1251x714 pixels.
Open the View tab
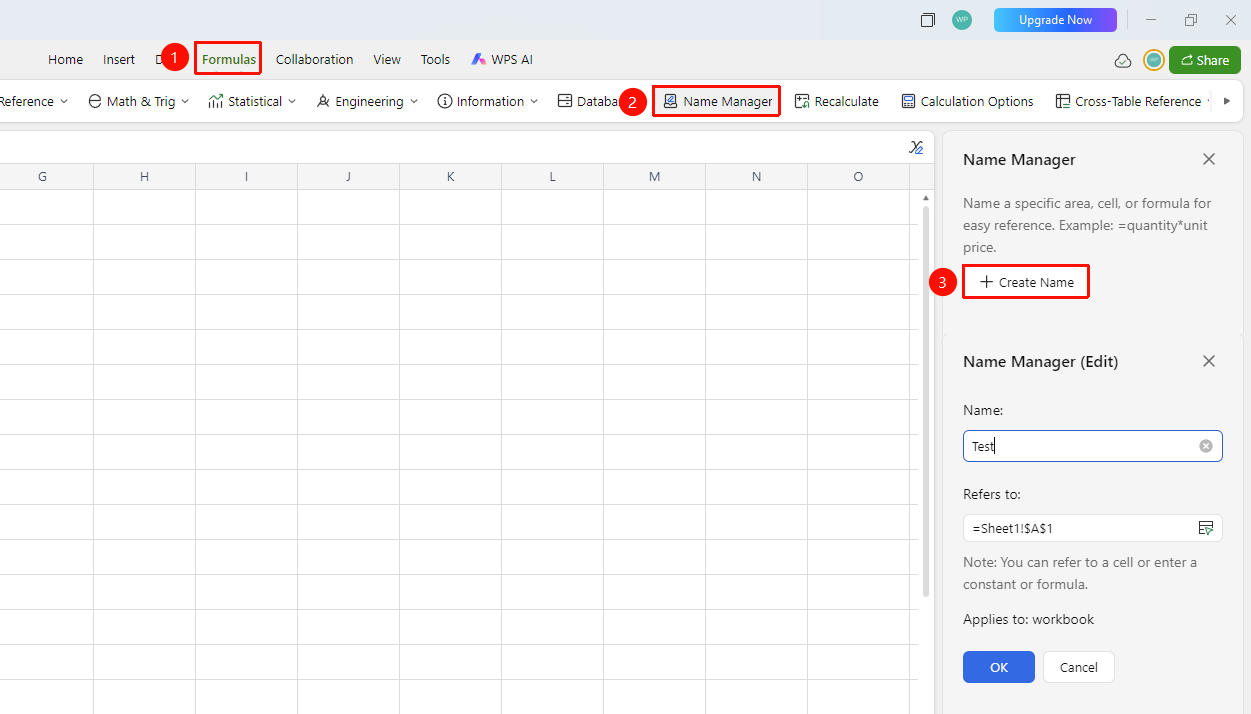[x=387, y=60]
